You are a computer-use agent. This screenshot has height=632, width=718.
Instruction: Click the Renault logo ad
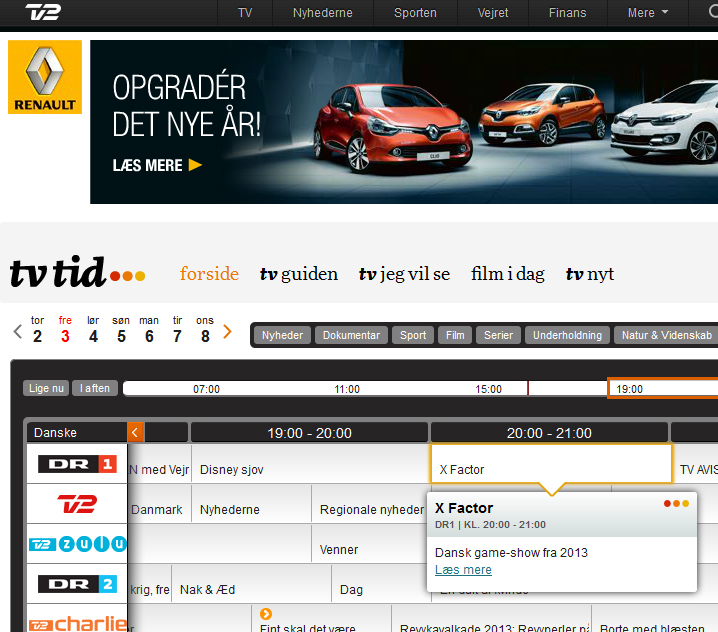(45, 77)
